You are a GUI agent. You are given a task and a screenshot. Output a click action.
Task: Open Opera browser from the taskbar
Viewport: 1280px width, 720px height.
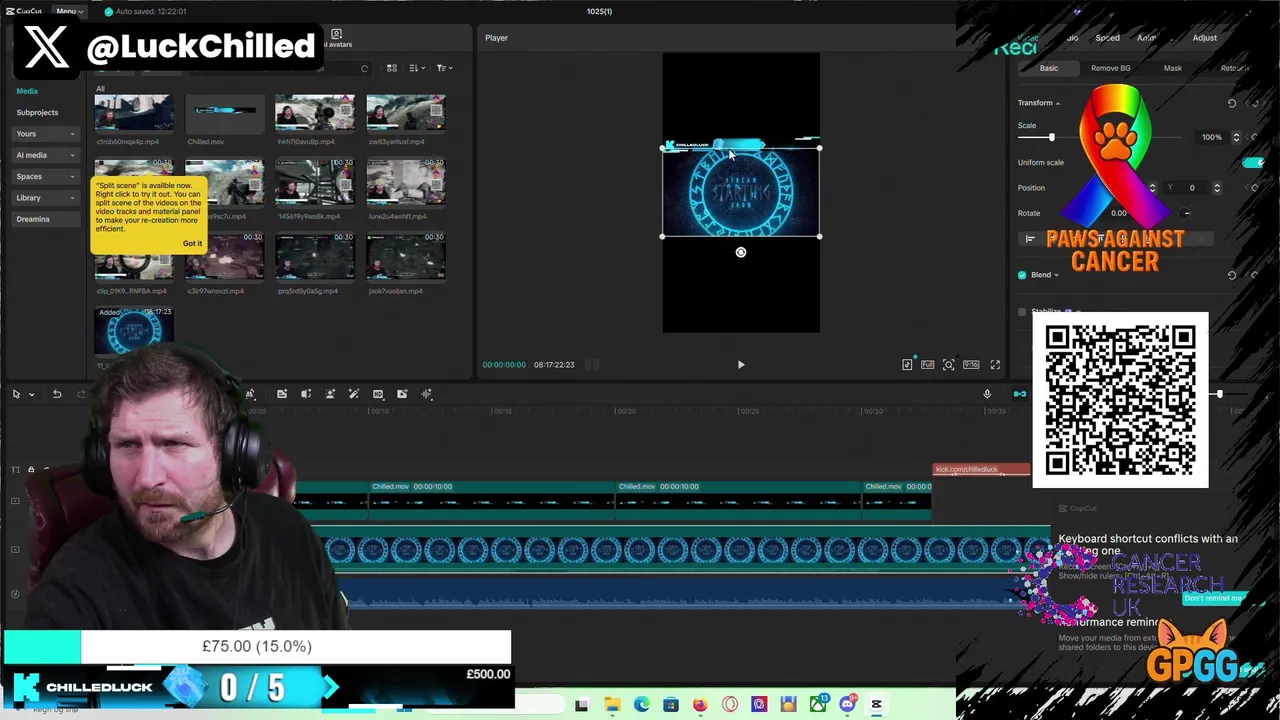[x=730, y=705]
